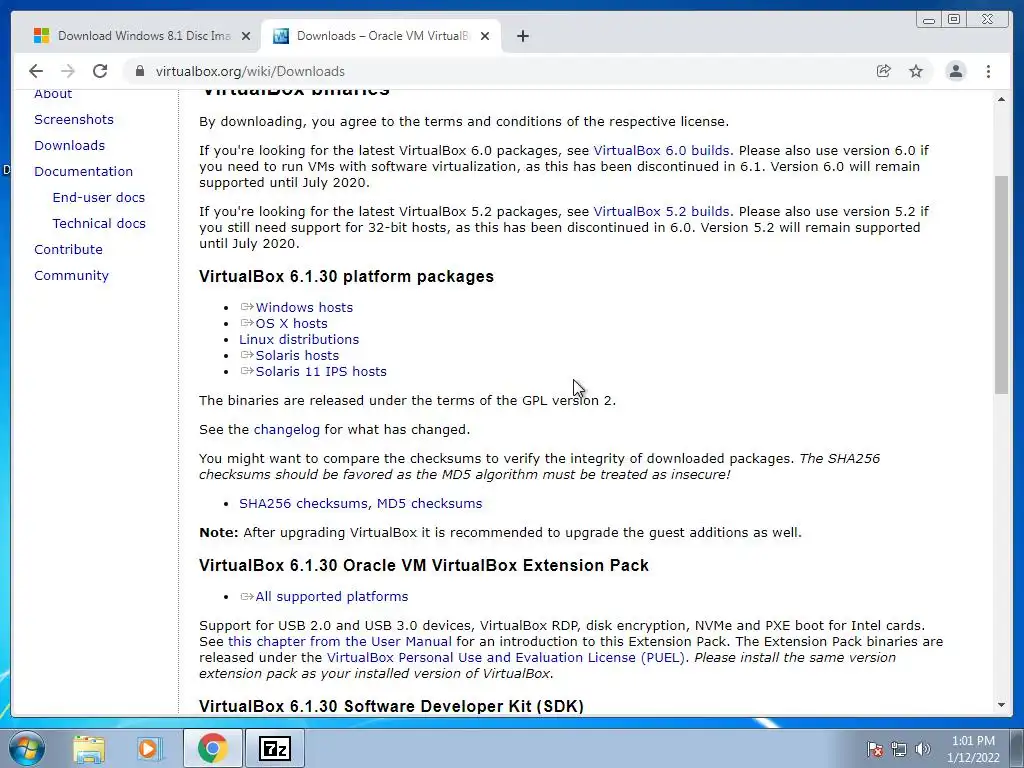Open 7-Zip from the taskbar
The height and width of the screenshot is (768, 1024).
click(x=274, y=748)
